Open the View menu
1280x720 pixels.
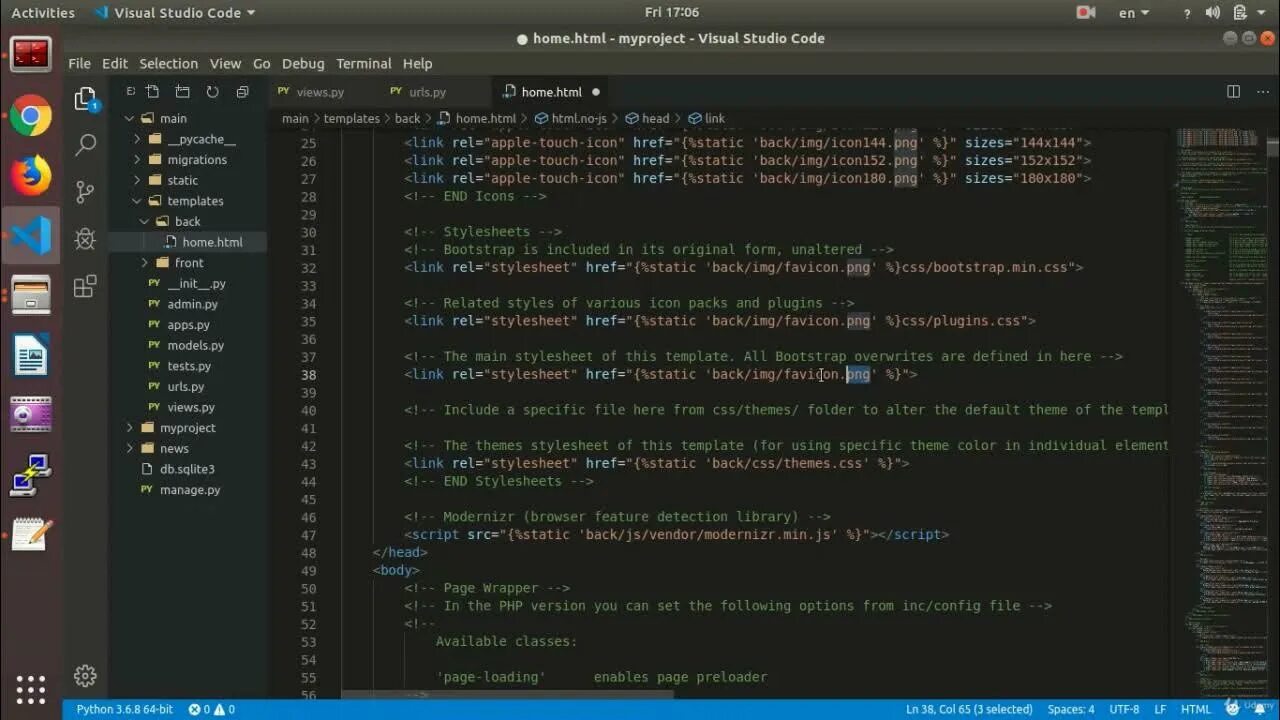[x=225, y=63]
